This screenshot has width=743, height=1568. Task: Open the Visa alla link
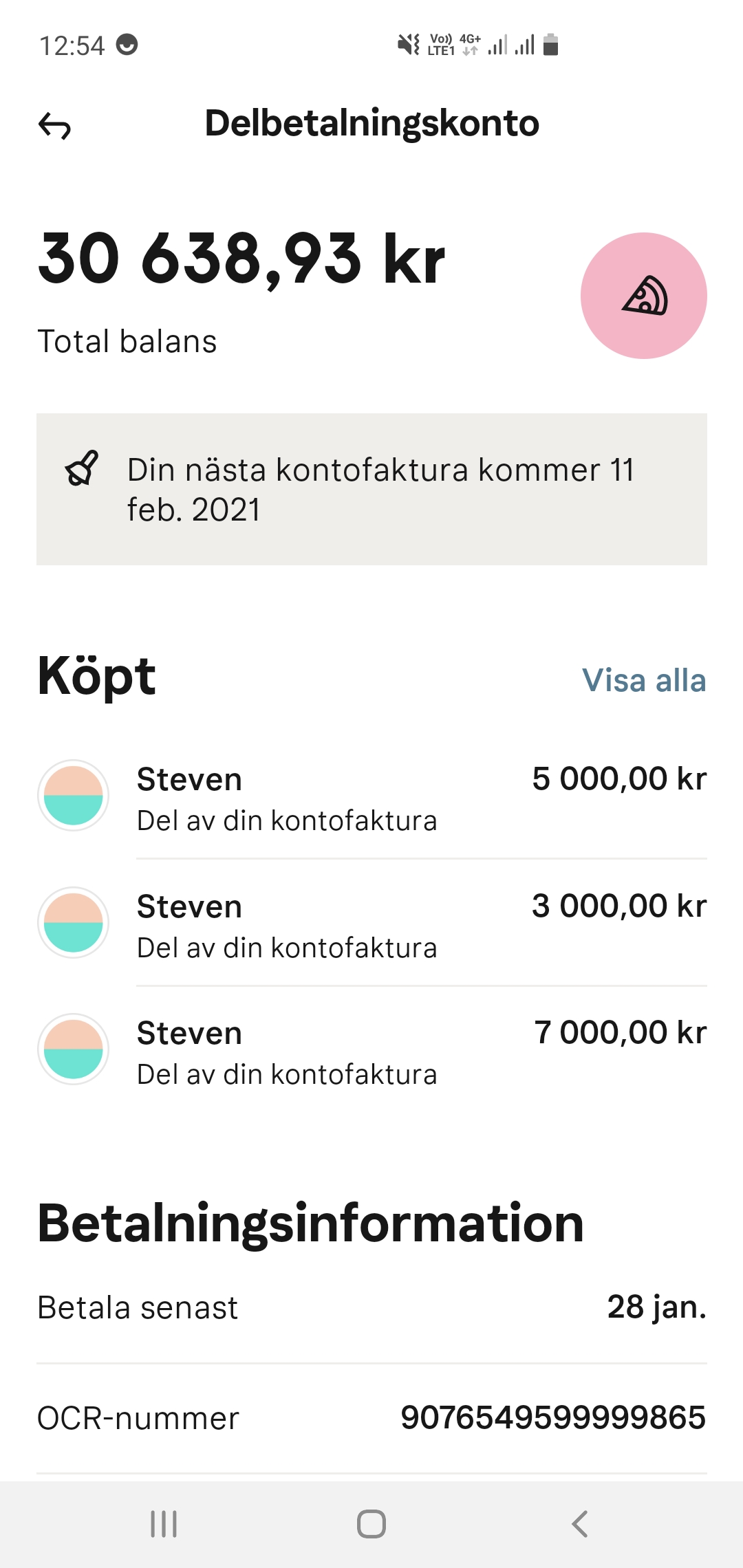pyautogui.click(x=643, y=681)
